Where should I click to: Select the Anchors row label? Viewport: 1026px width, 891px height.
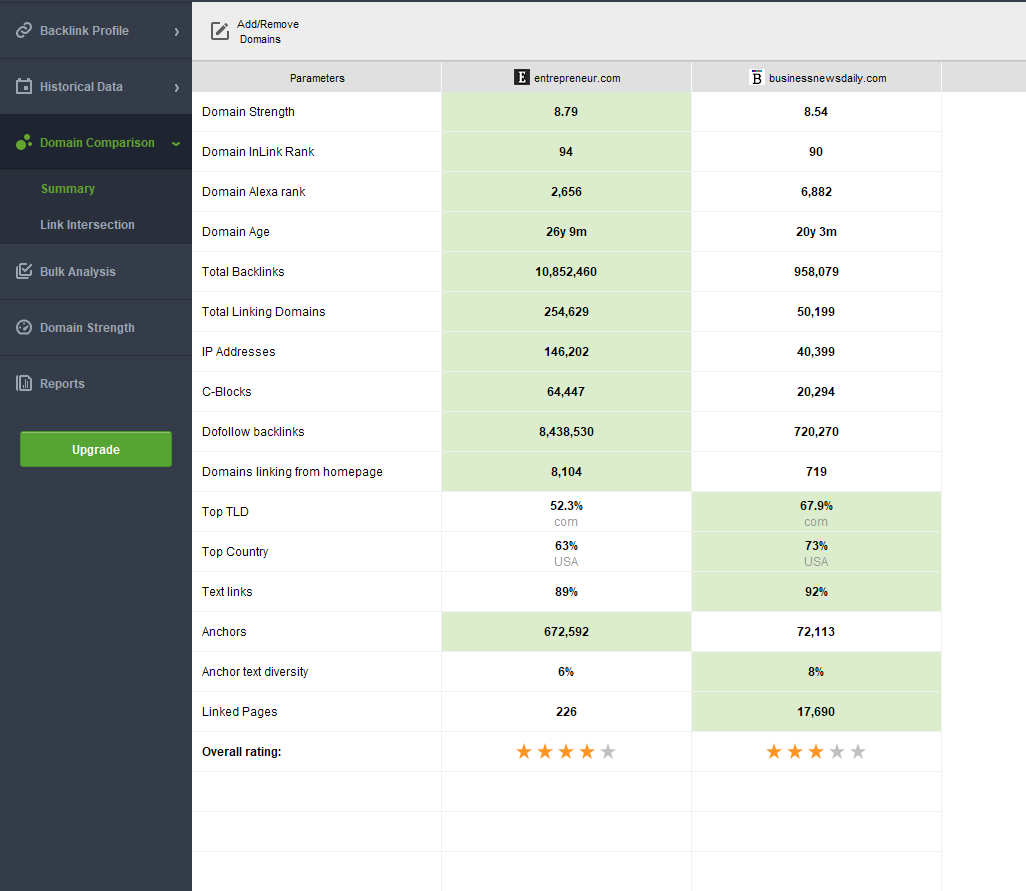point(224,631)
